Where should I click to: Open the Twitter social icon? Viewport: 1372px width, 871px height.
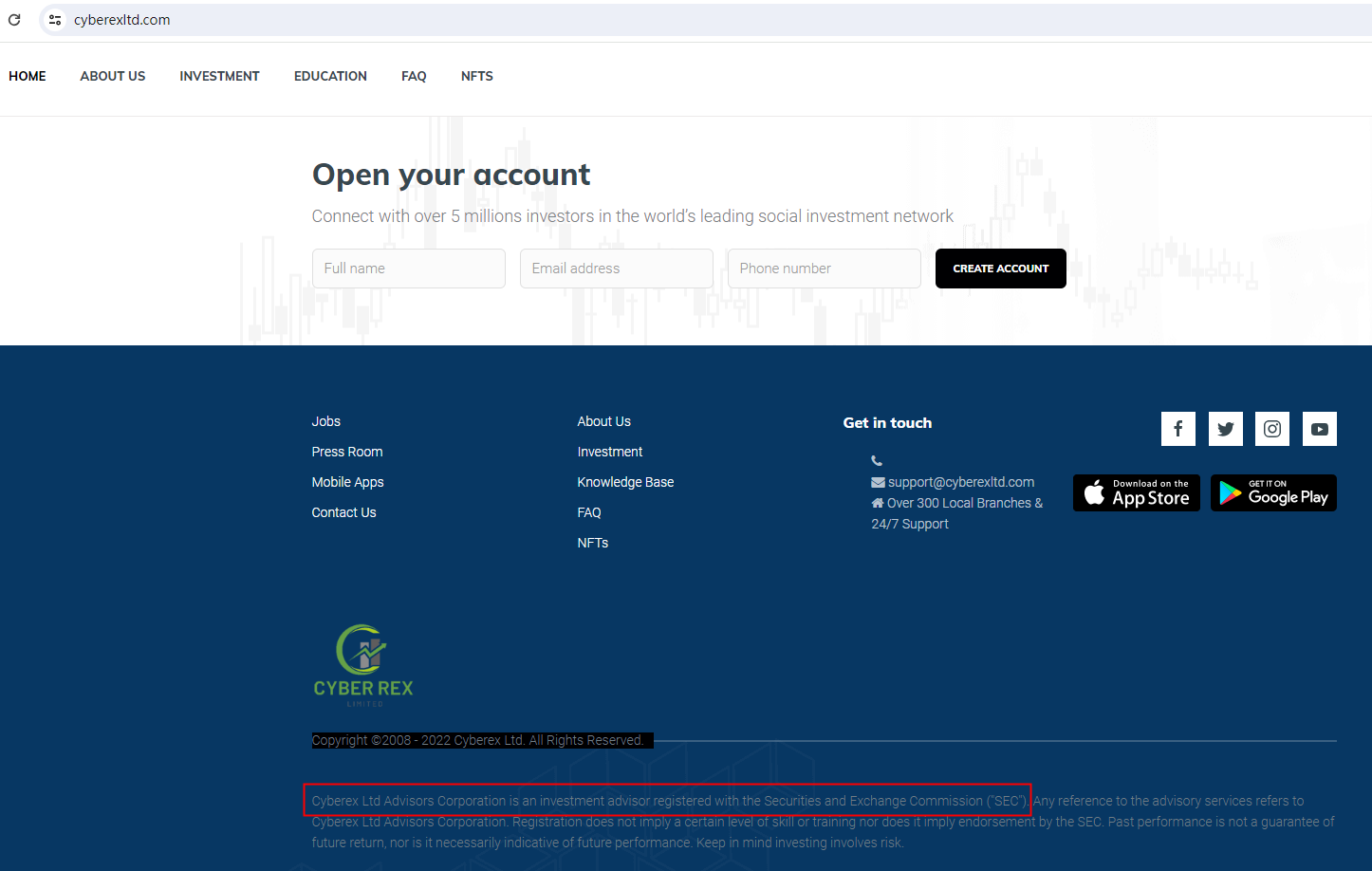point(1226,429)
